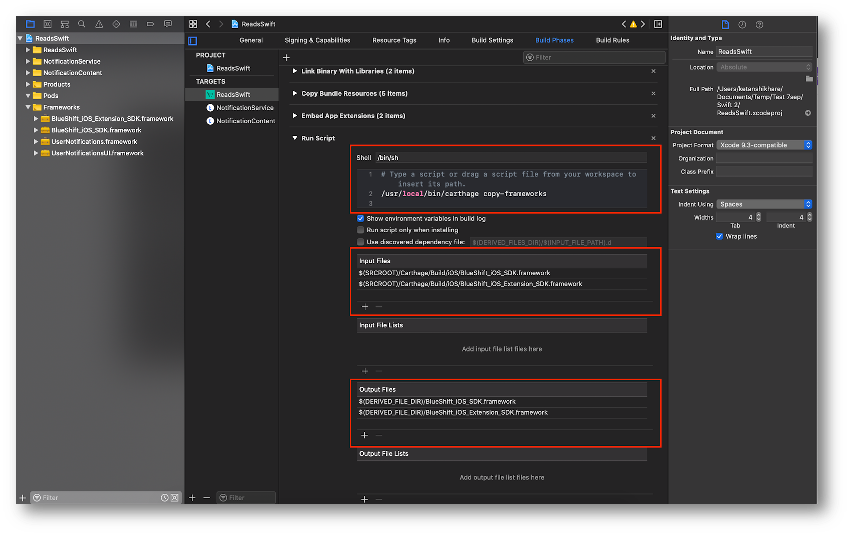Collapse the Run Script section
This screenshot has width=849, height=535.
click(x=295, y=138)
